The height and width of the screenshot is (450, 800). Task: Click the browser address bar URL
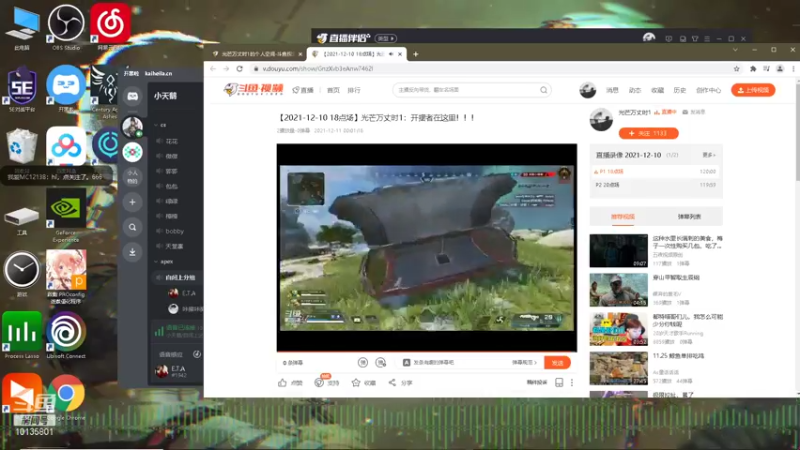[x=317, y=68]
